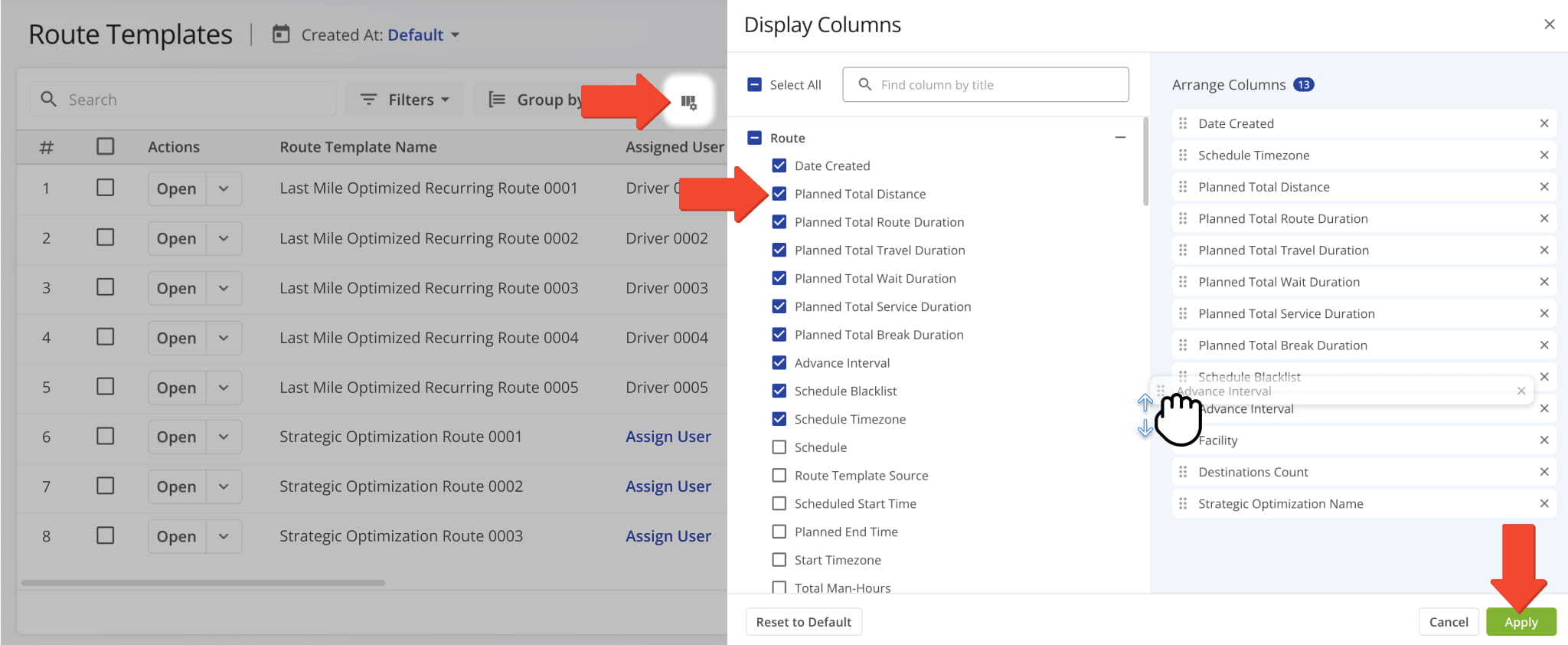Open the Created At Default dropdown
Viewport: 1568px width, 645px height.
click(x=423, y=35)
